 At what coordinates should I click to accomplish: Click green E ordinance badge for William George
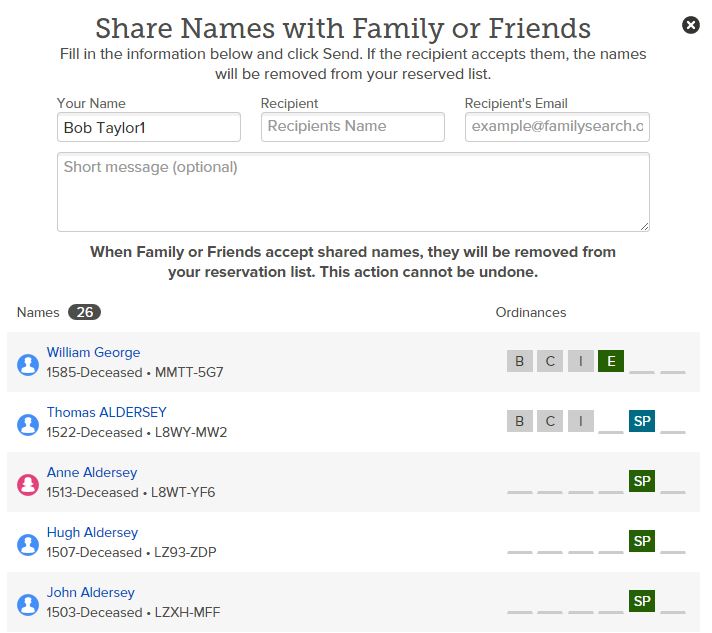[x=610, y=361]
